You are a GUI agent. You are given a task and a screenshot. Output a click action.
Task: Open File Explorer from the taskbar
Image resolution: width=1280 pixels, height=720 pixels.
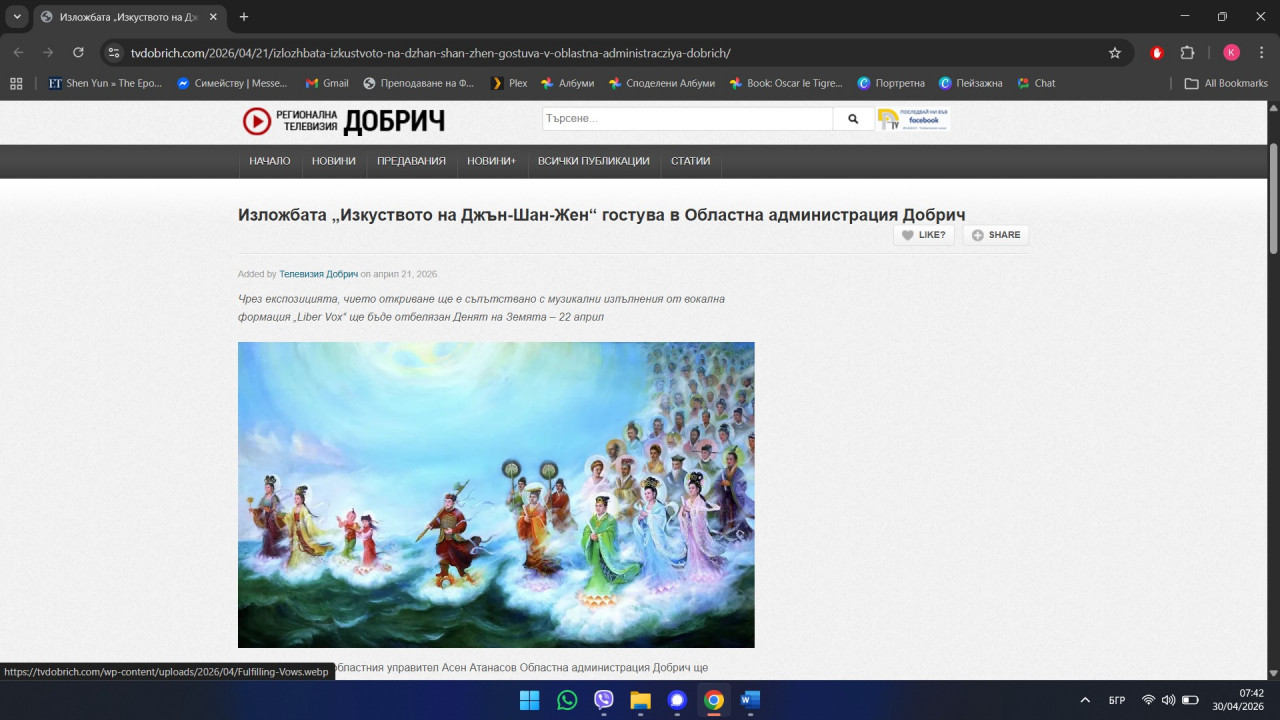[640, 700]
